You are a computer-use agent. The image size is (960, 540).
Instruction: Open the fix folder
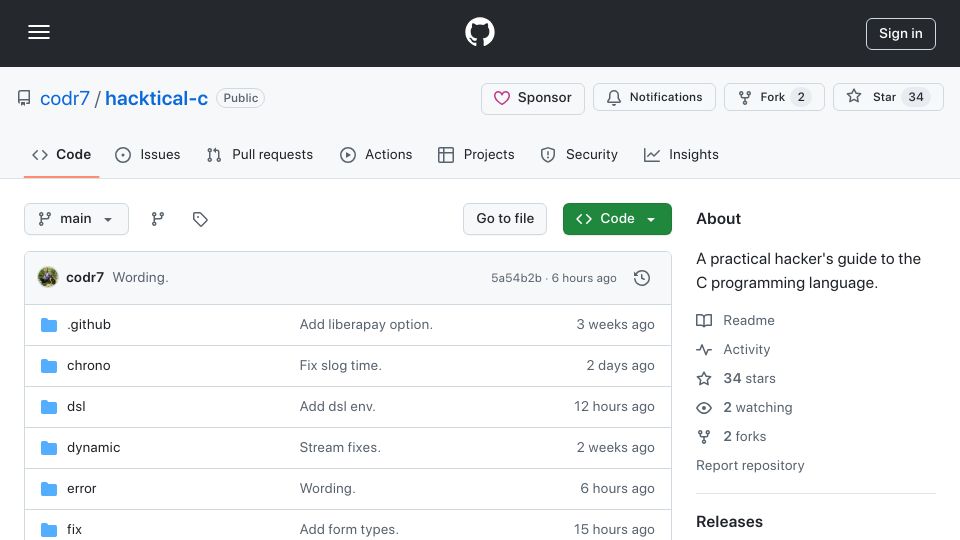(74, 530)
